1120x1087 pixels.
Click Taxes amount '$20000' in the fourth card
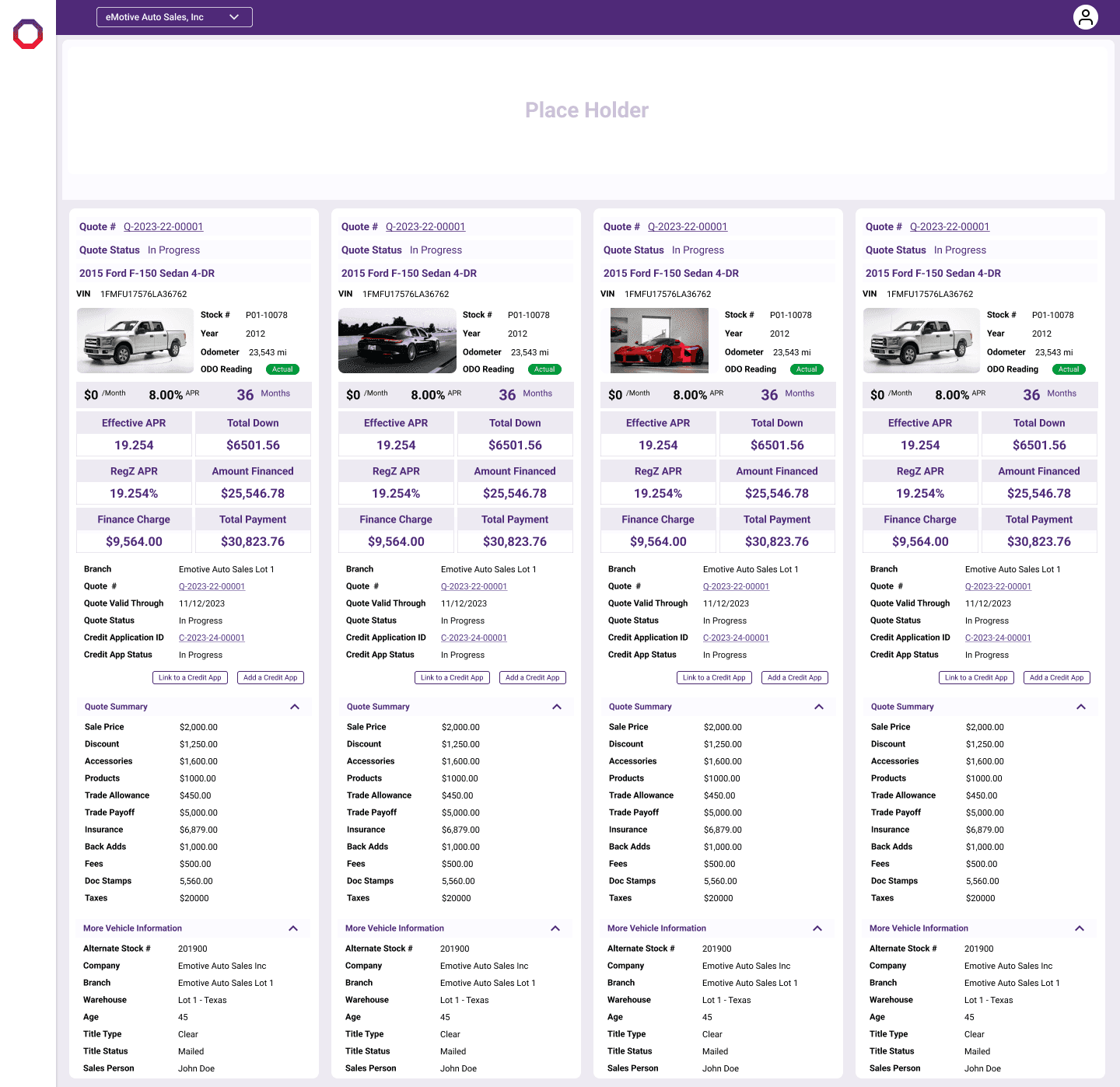click(x=981, y=898)
